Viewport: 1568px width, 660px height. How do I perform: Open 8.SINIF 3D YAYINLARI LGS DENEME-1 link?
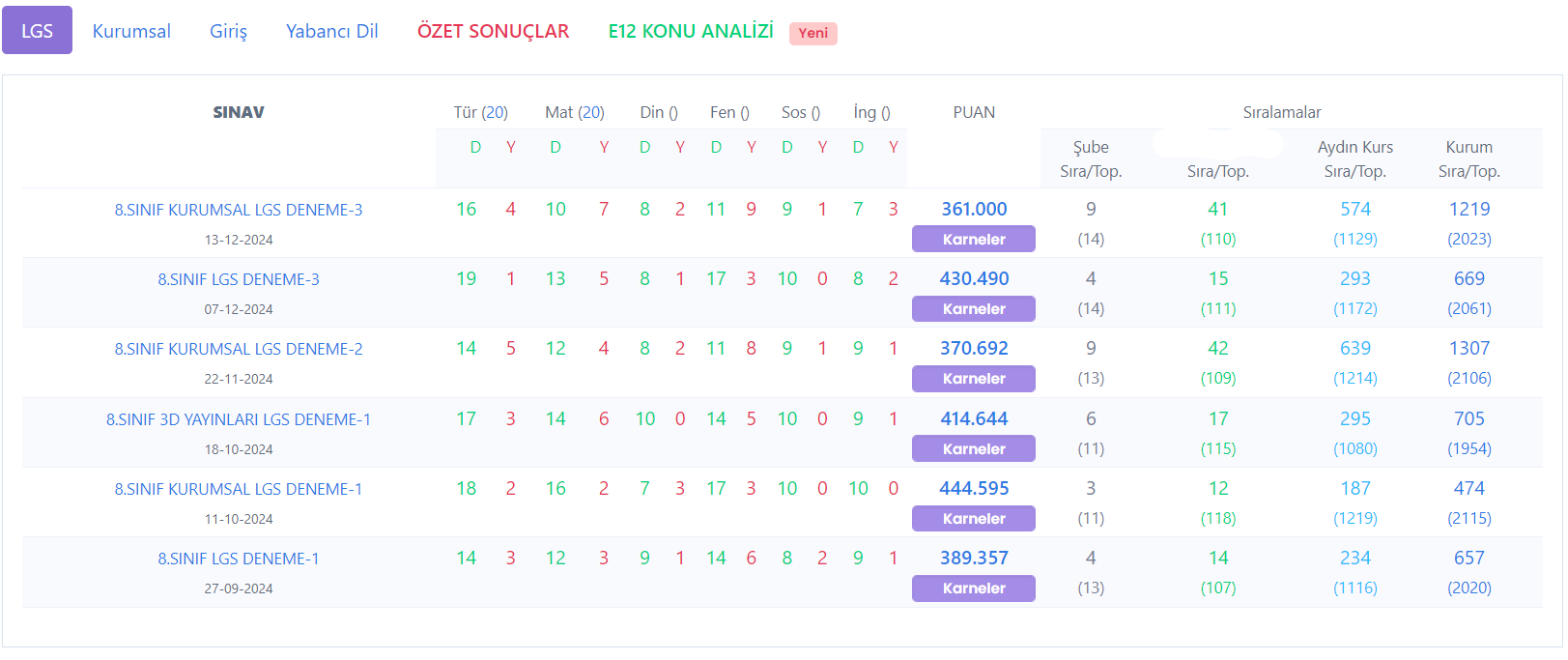239,419
